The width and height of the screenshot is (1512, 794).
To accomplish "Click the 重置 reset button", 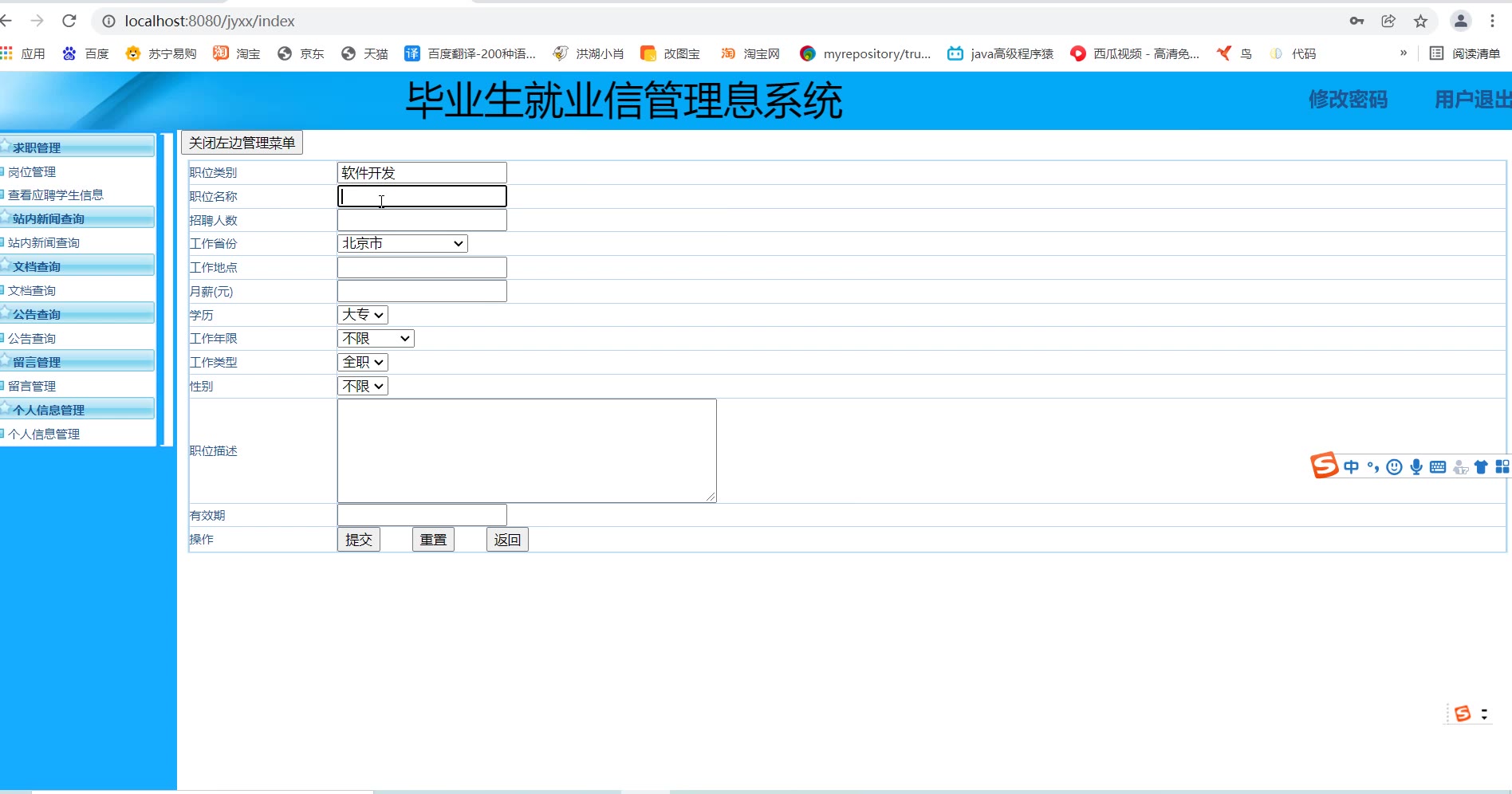I will 433,540.
